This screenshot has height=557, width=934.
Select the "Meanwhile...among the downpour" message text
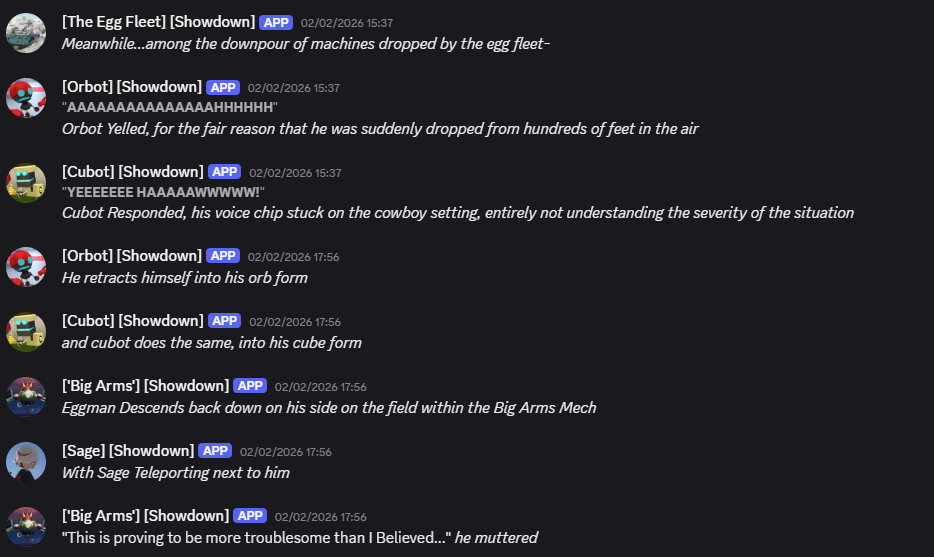(x=306, y=44)
